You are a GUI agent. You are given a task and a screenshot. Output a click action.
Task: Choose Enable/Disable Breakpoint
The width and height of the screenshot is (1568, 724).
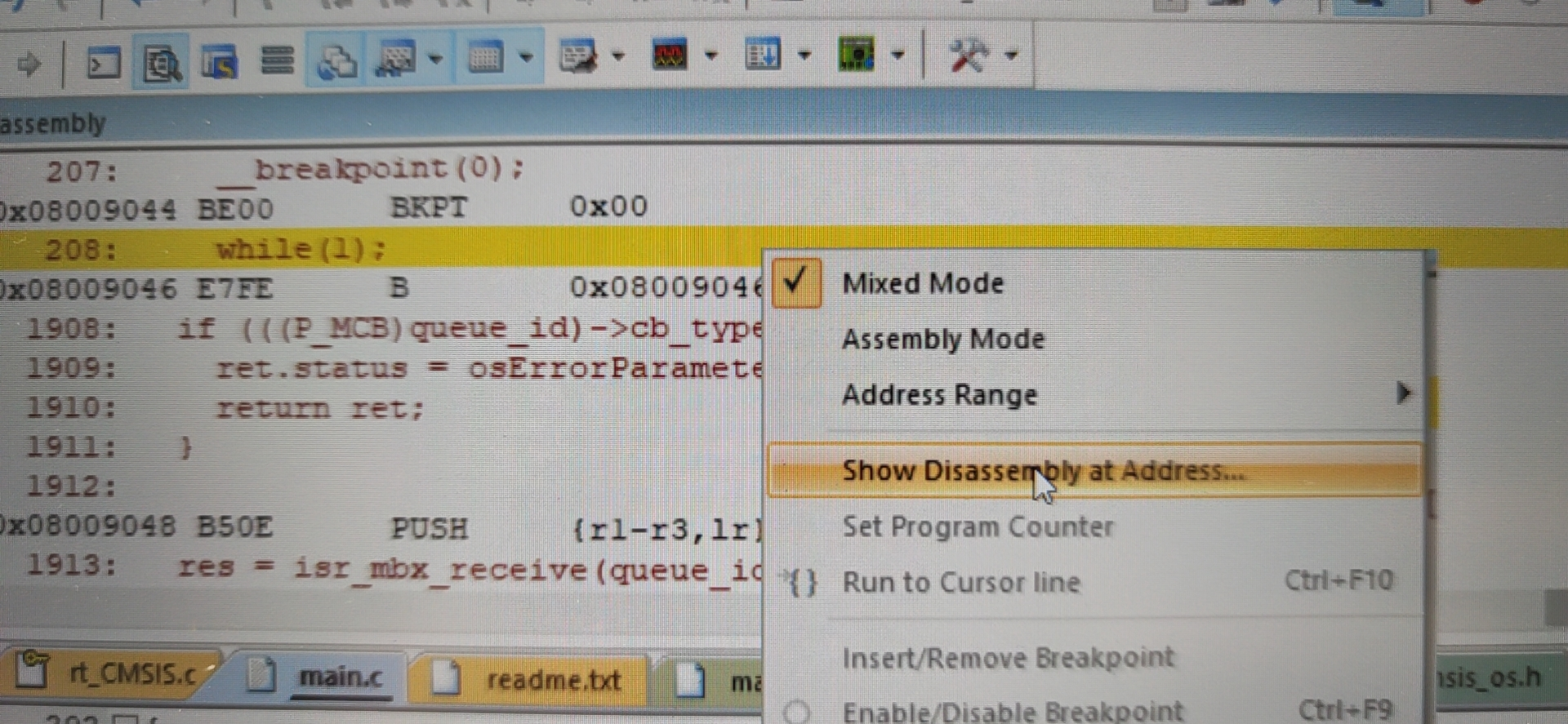1096,710
